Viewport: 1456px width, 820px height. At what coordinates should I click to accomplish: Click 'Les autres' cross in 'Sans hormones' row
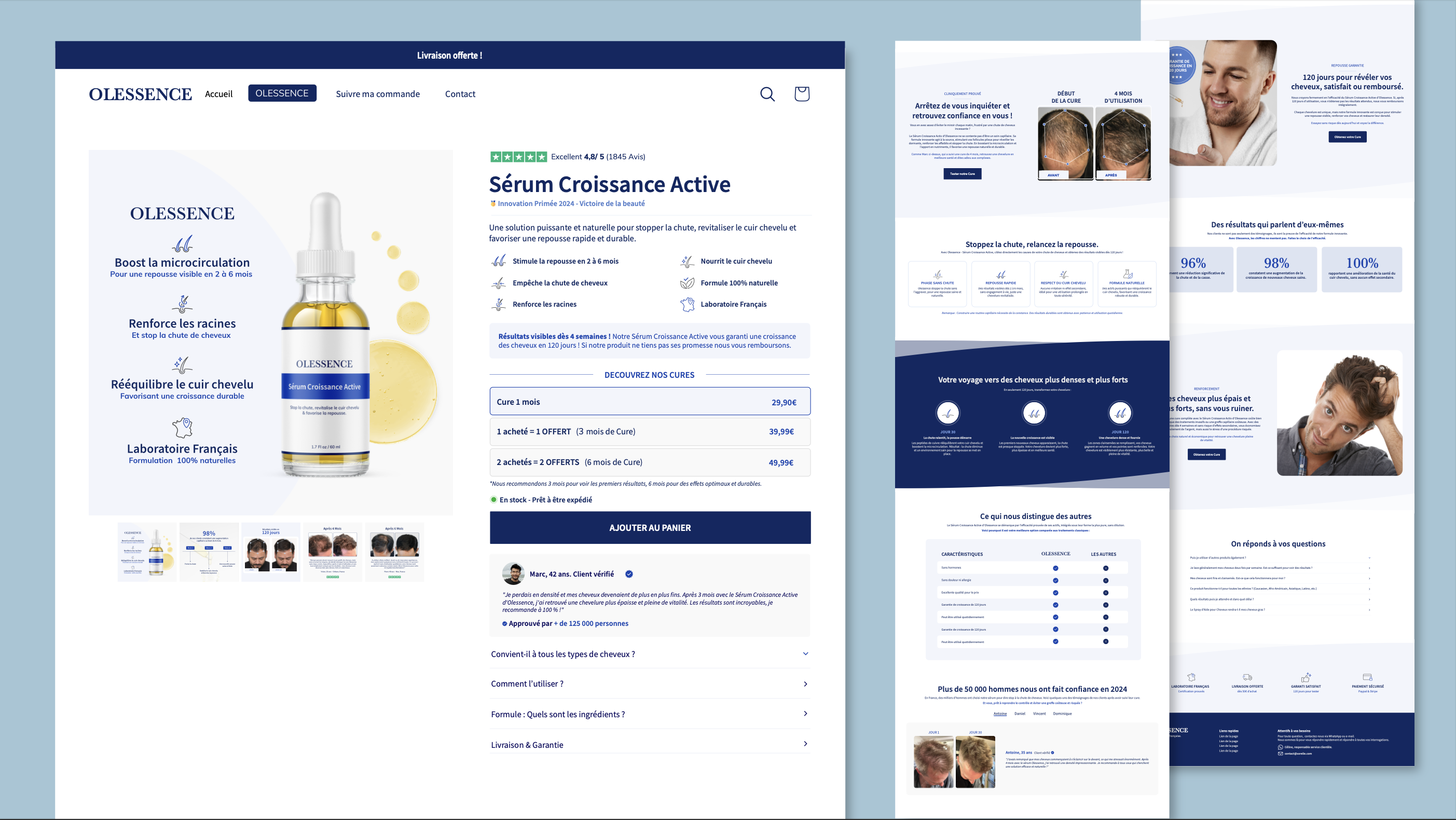point(1106,568)
